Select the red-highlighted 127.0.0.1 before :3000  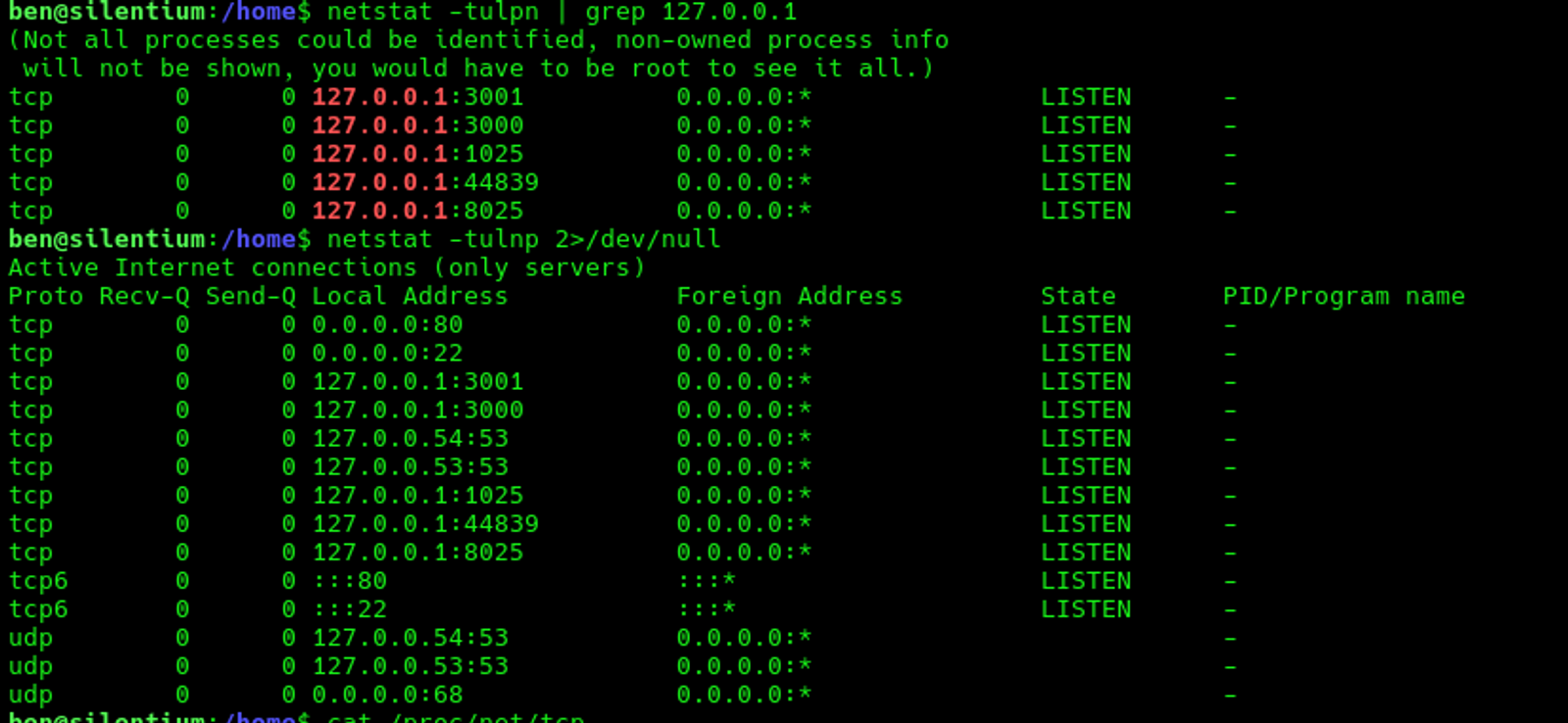(x=379, y=125)
